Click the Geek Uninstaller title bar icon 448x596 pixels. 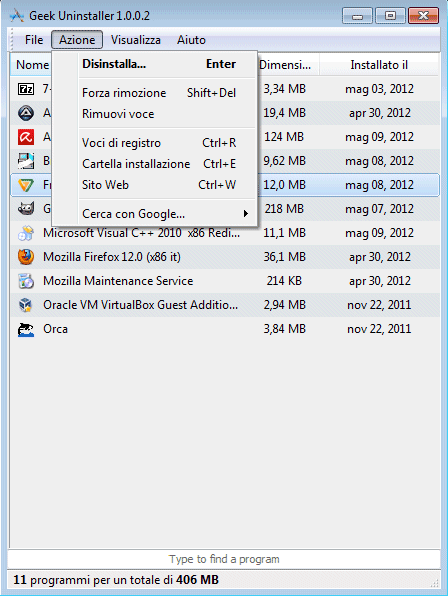[17, 16]
